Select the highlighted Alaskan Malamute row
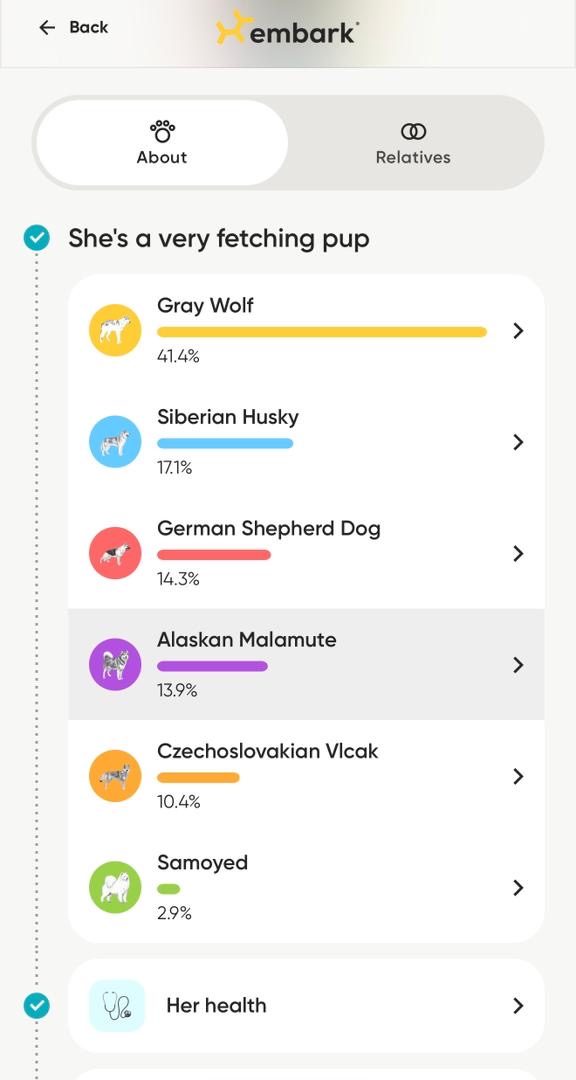The width and height of the screenshot is (576, 1080). pos(300,664)
